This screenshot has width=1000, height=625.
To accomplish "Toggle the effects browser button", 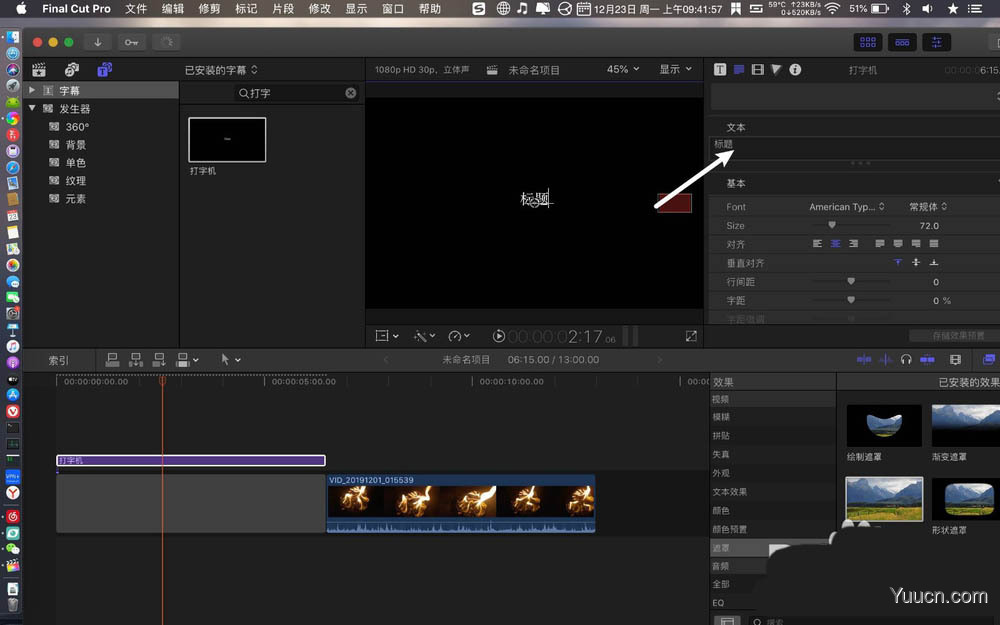I will [989, 360].
